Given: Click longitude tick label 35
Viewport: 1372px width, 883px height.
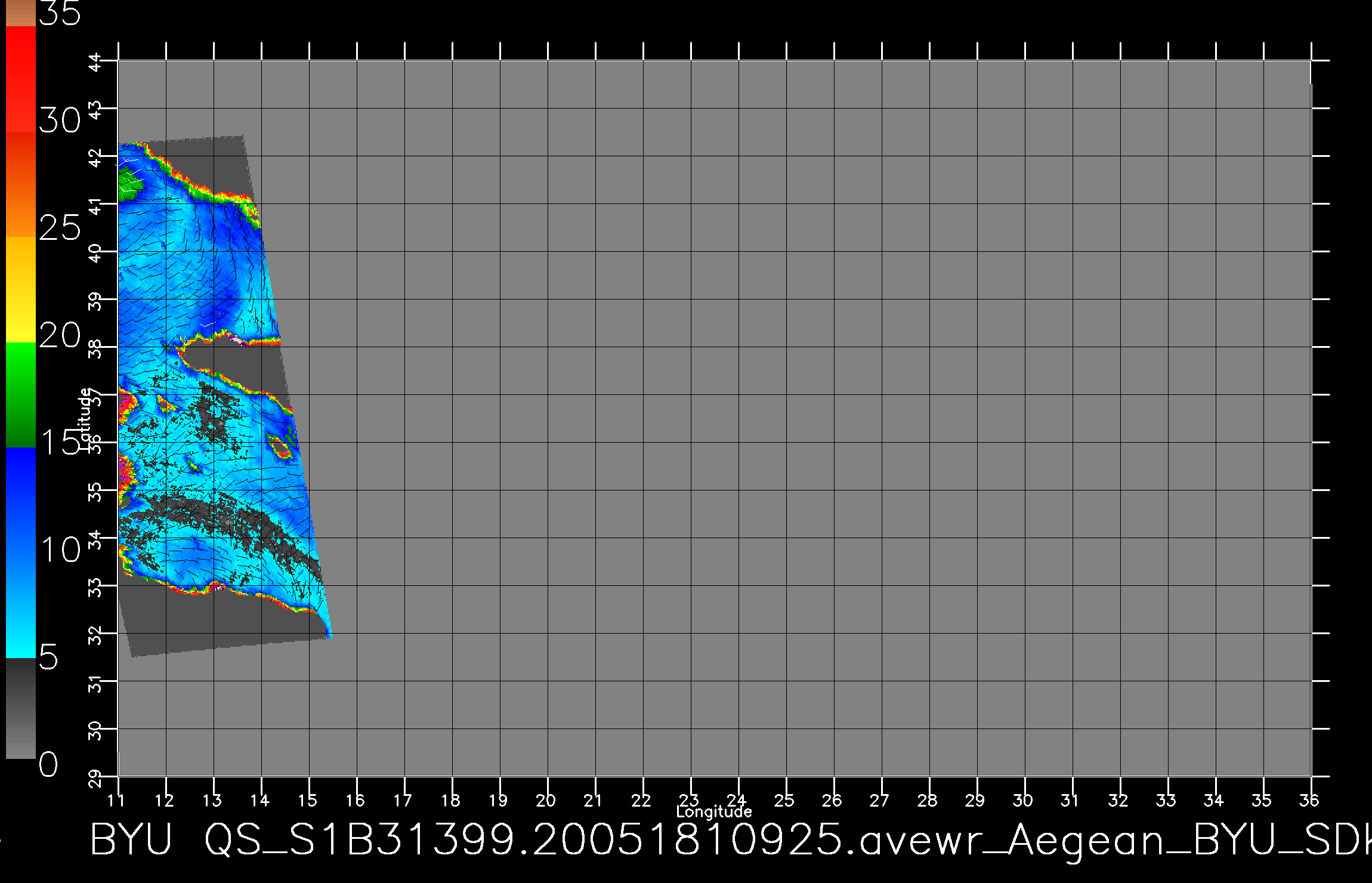Looking at the screenshot, I should click(1262, 800).
